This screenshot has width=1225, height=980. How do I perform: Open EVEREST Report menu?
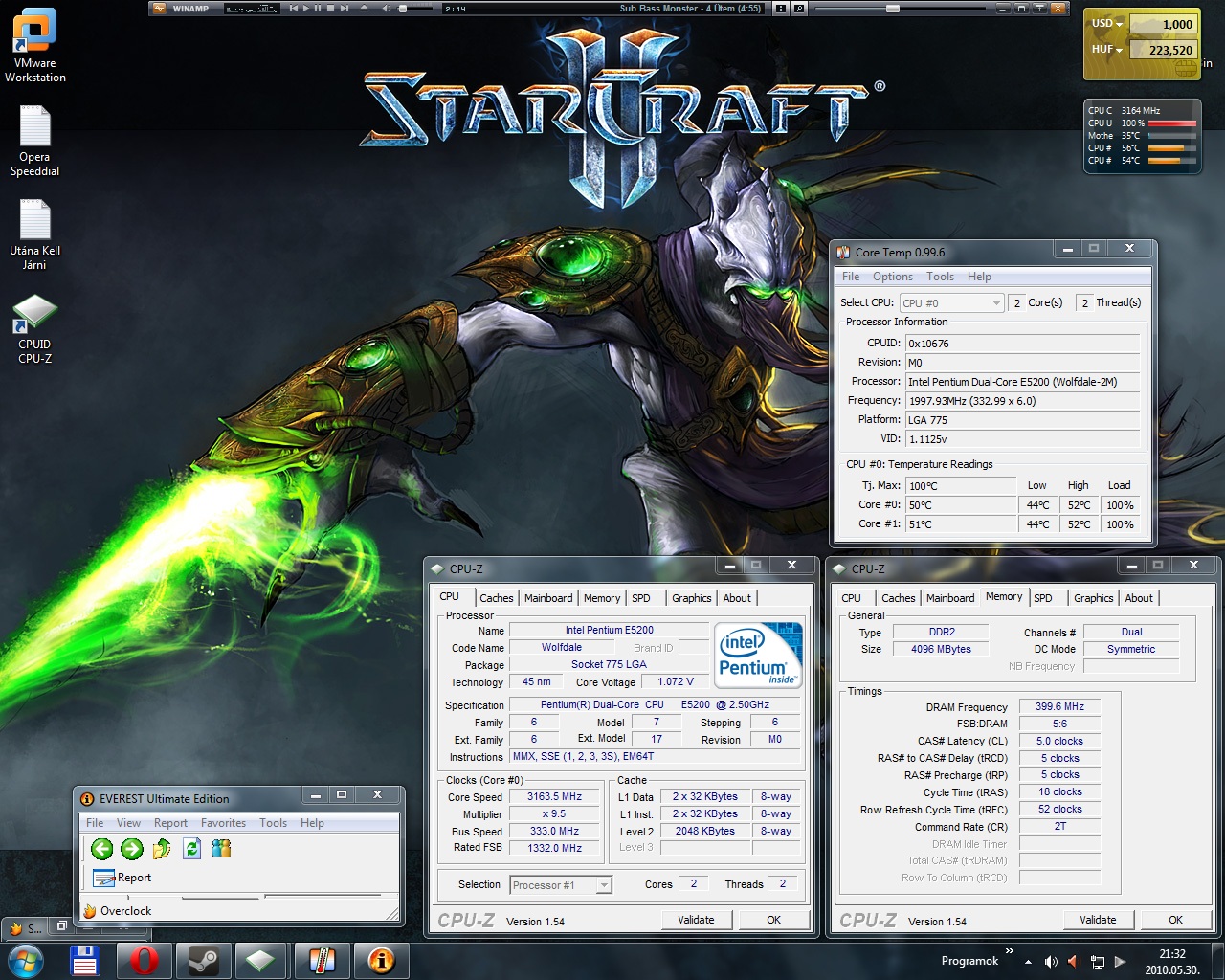click(170, 823)
